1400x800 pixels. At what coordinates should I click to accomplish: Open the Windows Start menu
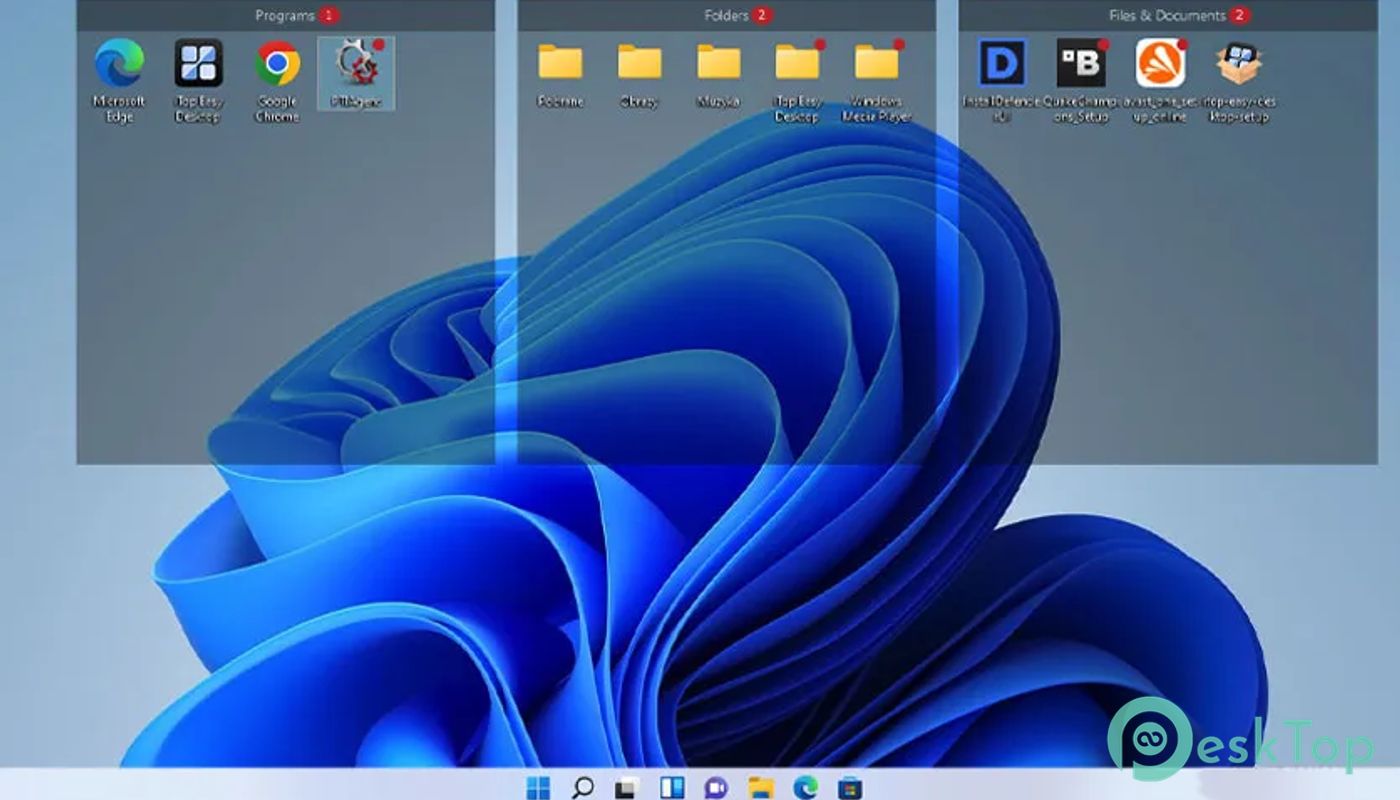coord(538,787)
